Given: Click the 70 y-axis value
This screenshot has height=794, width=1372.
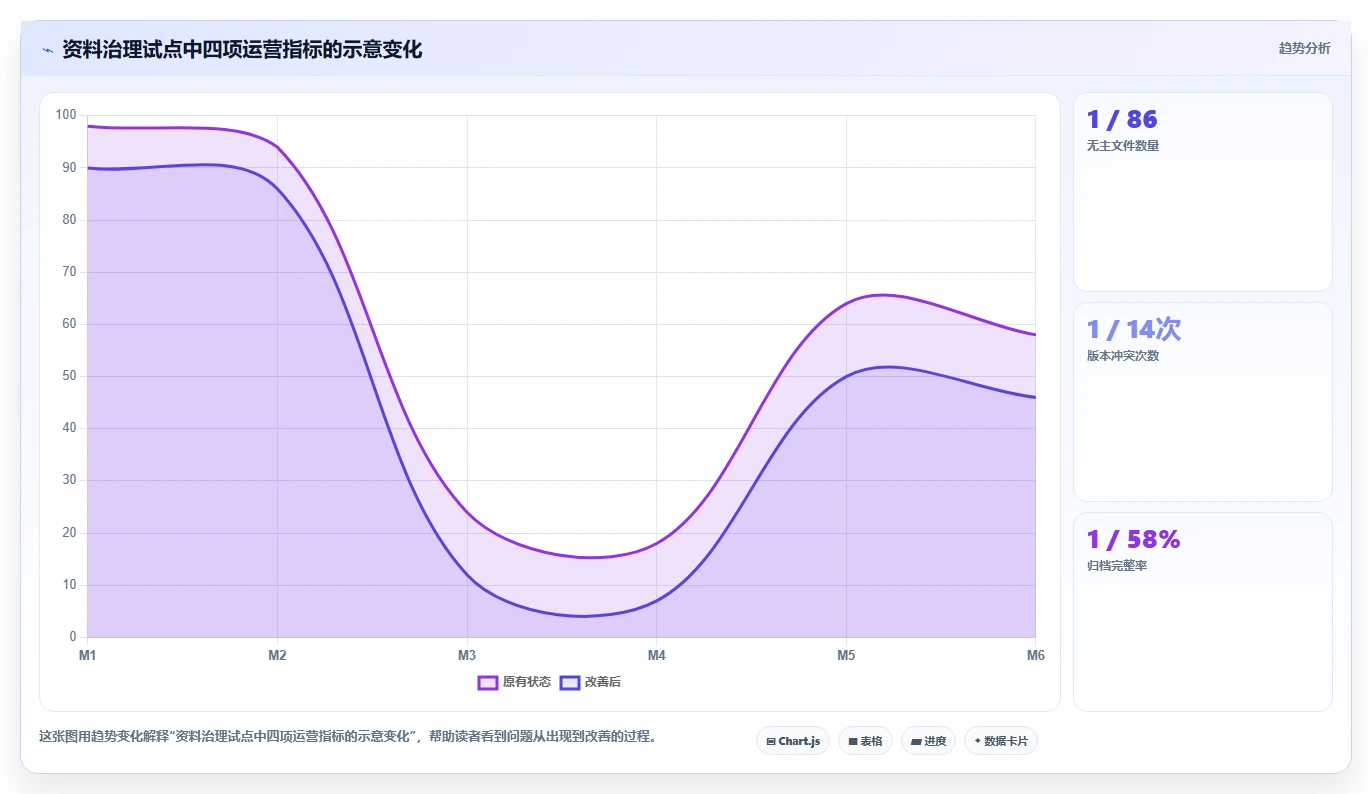Looking at the screenshot, I should [x=69, y=272].
